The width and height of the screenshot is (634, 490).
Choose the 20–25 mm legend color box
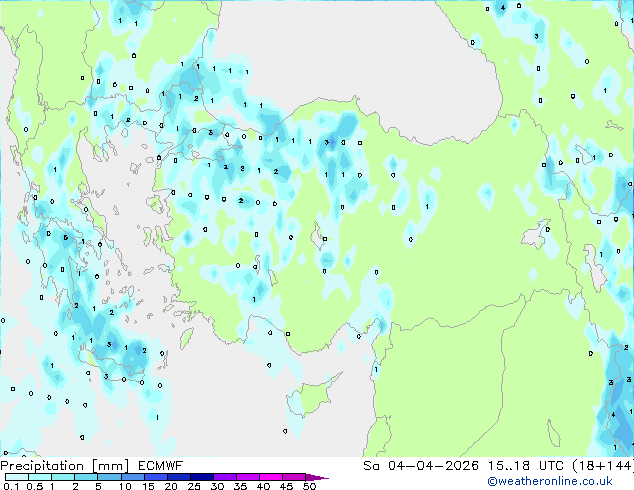coord(178,477)
